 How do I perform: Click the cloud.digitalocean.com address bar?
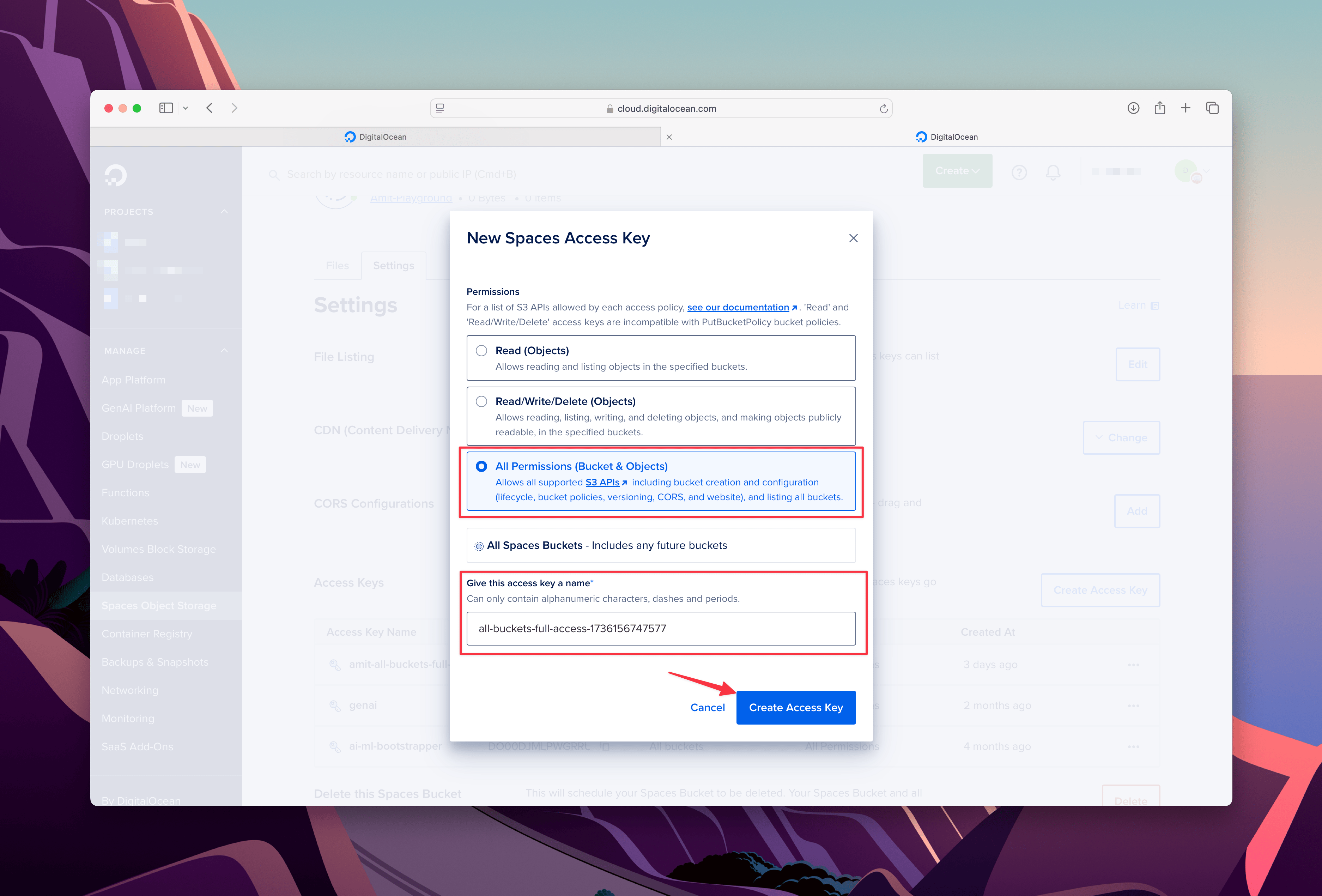(x=661, y=108)
